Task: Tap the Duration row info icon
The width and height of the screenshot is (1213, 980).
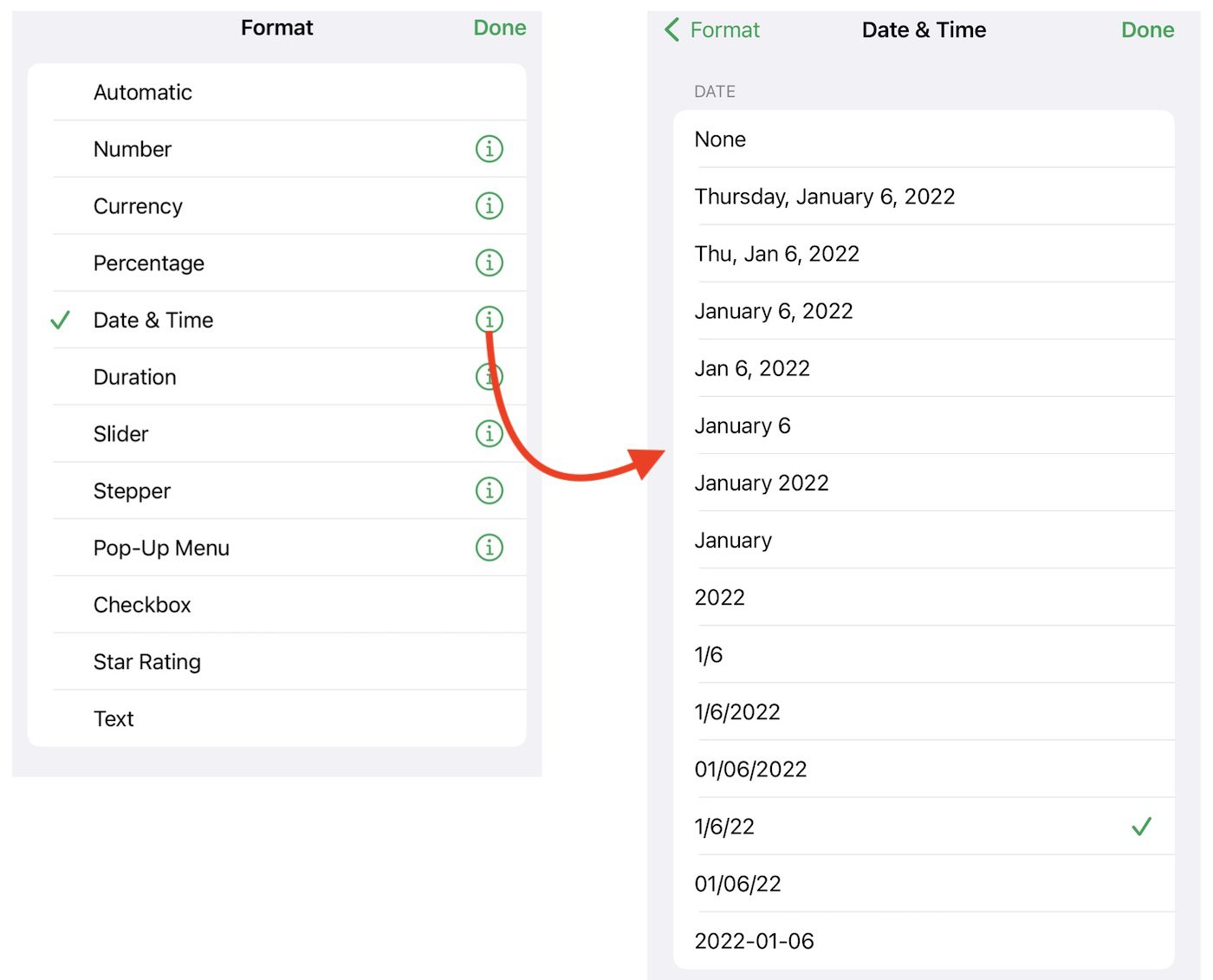Action: [x=489, y=377]
